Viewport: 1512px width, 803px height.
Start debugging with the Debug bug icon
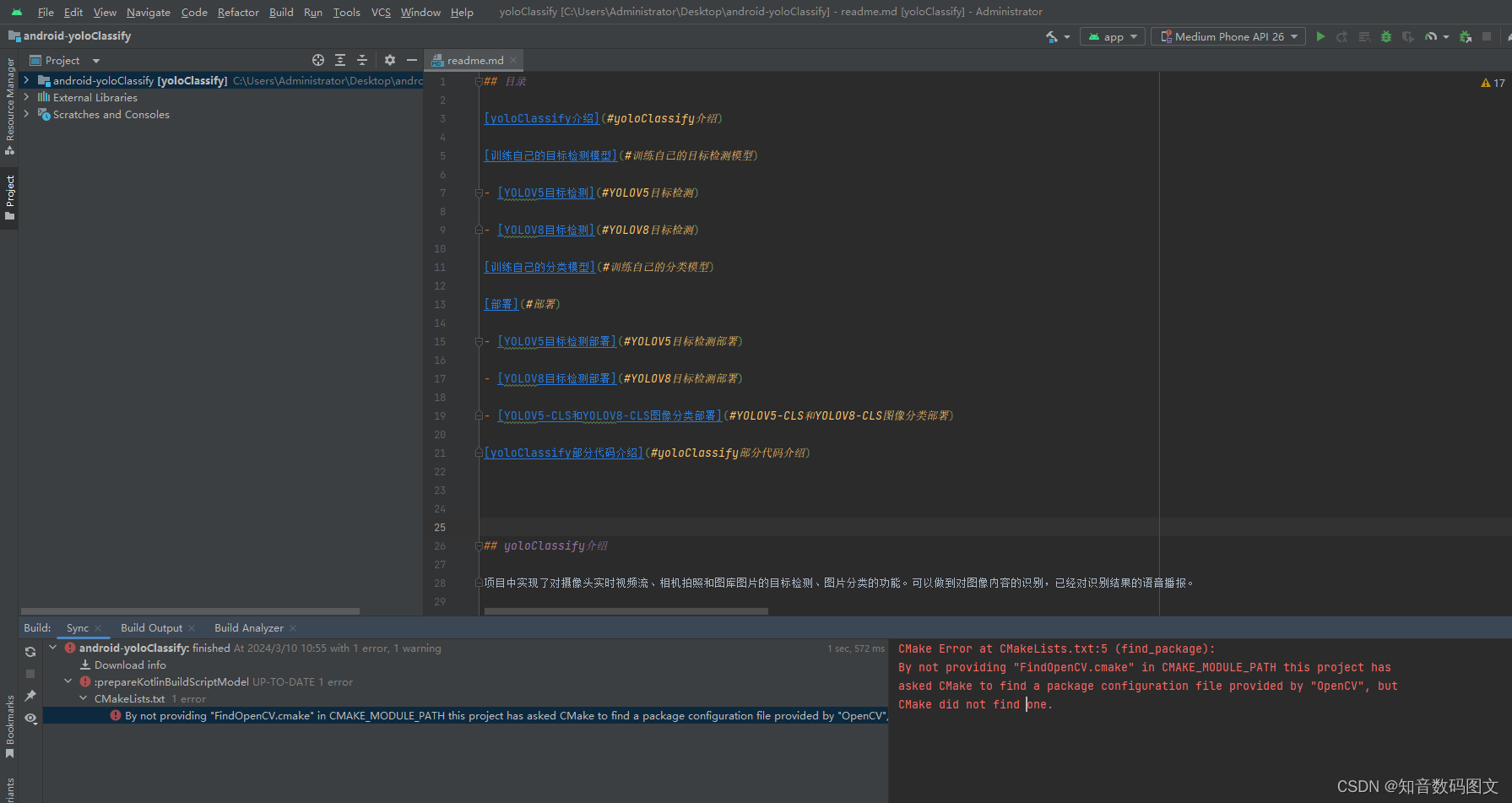point(1385,36)
